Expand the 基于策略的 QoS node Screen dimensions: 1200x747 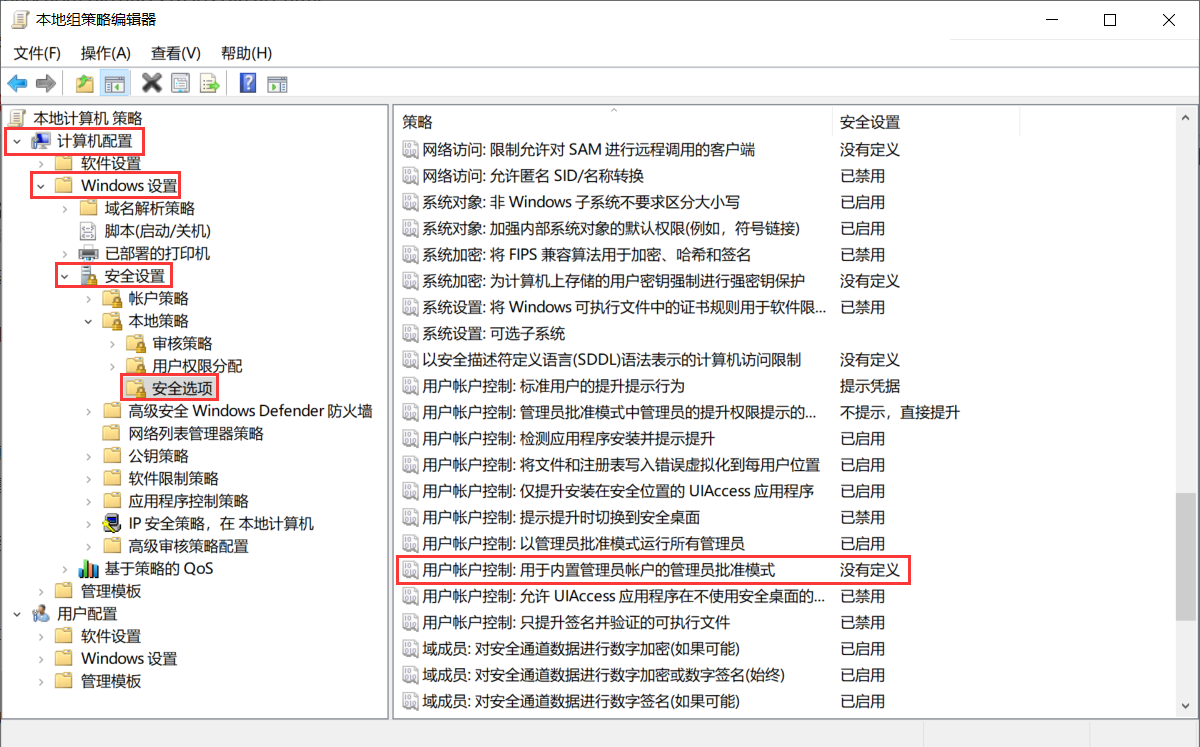point(64,569)
